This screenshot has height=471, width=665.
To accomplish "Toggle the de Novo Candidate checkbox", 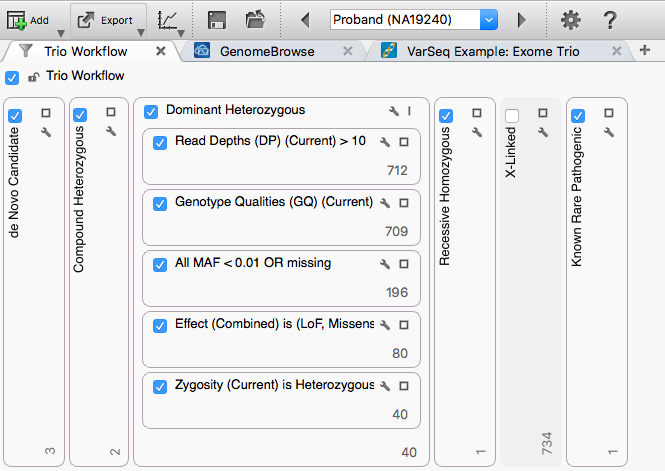I will [15, 115].
